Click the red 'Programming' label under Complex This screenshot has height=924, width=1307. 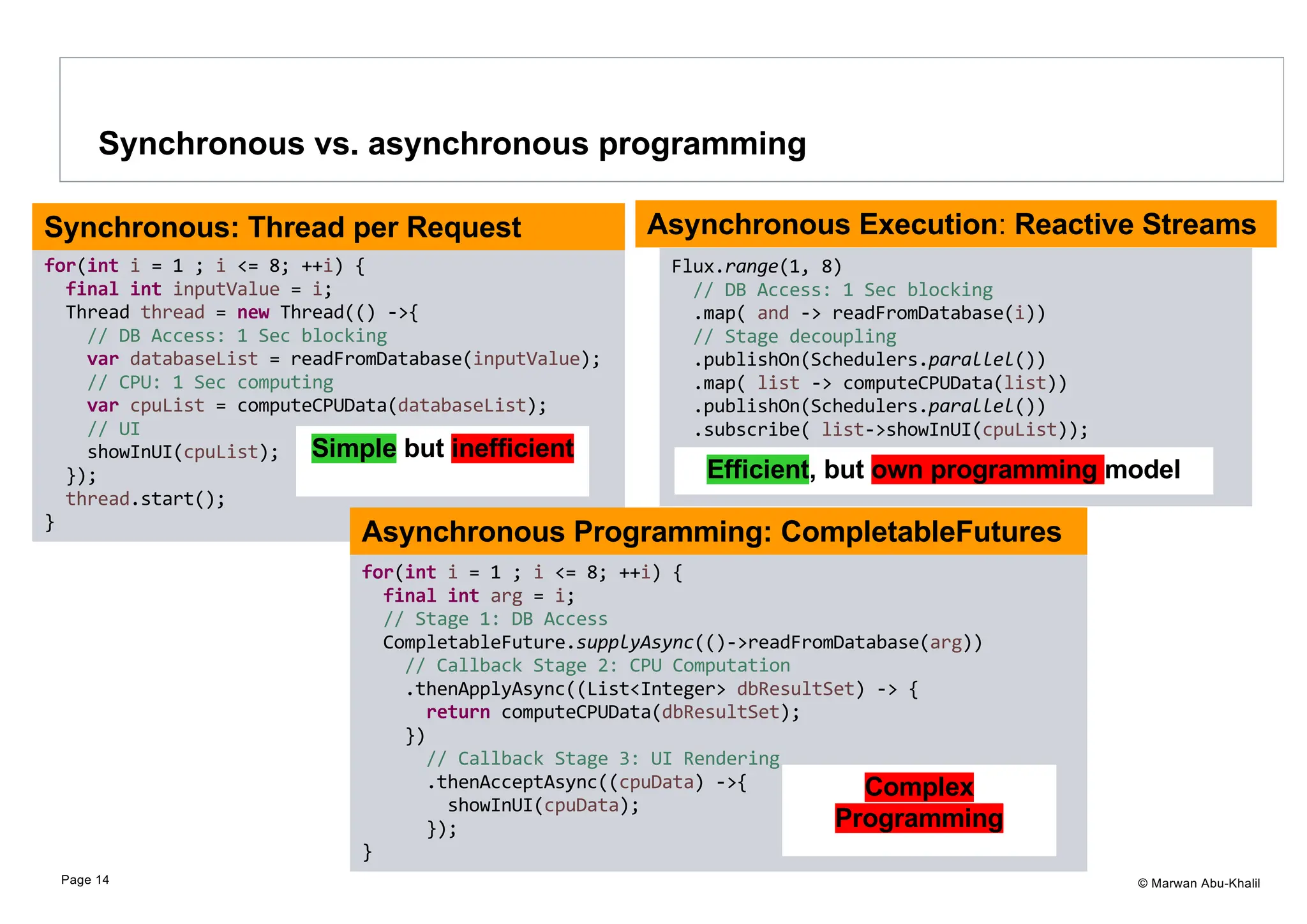[x=919, y=818]
